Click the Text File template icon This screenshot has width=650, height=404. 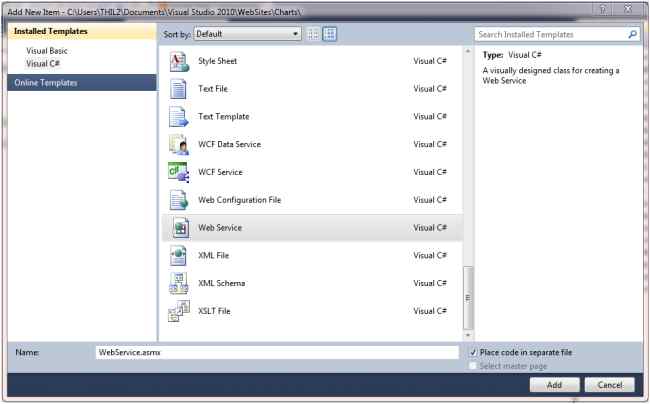pyautogui.click(x=178, y=89)
